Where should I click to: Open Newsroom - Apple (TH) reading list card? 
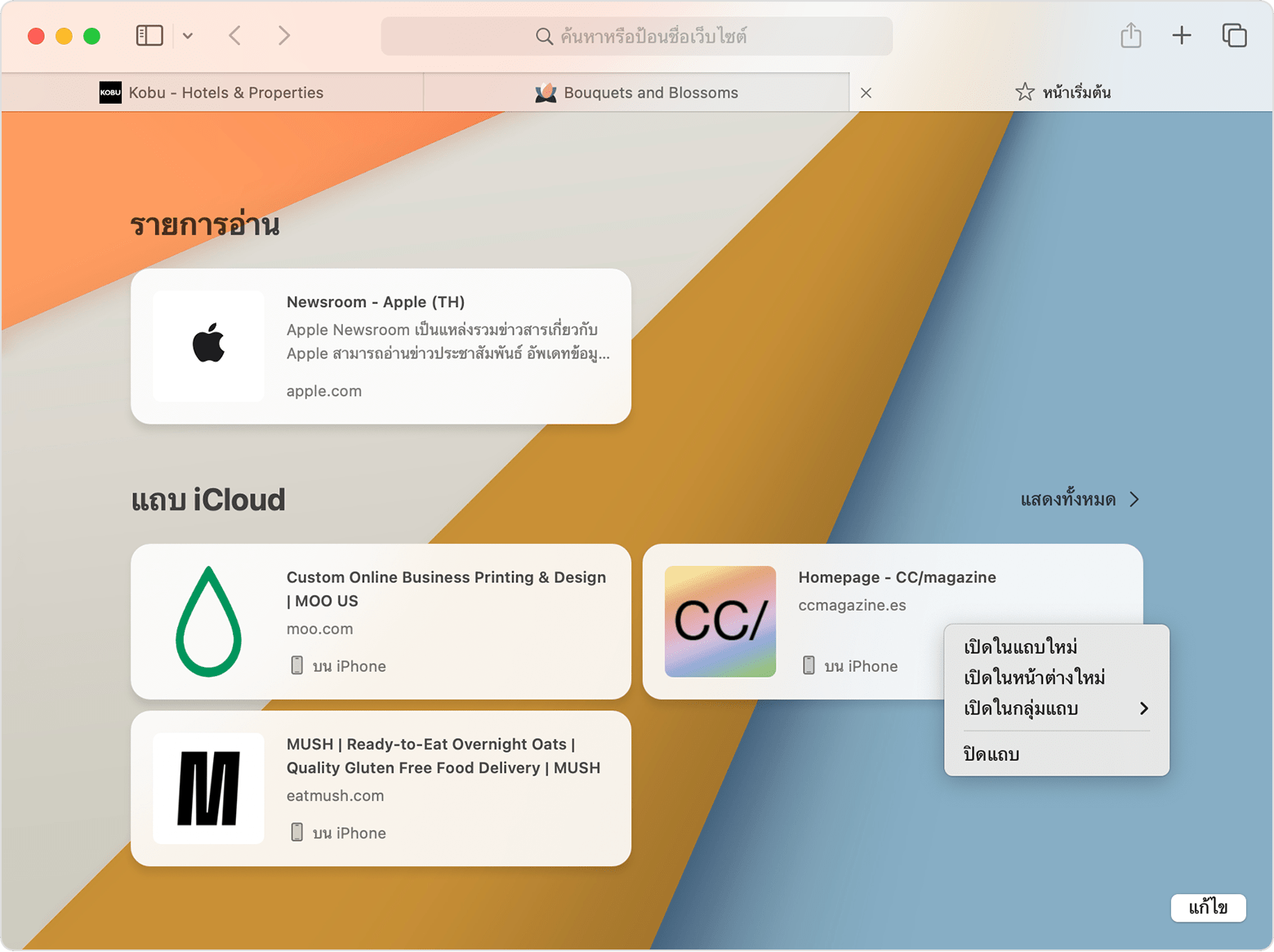[381, 346]
